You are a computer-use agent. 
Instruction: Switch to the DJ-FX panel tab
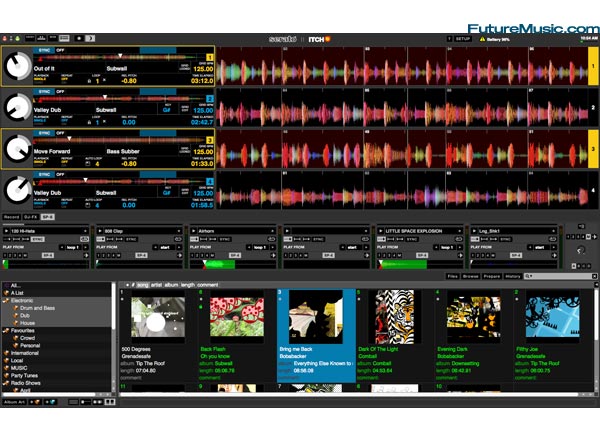point(31,217)
